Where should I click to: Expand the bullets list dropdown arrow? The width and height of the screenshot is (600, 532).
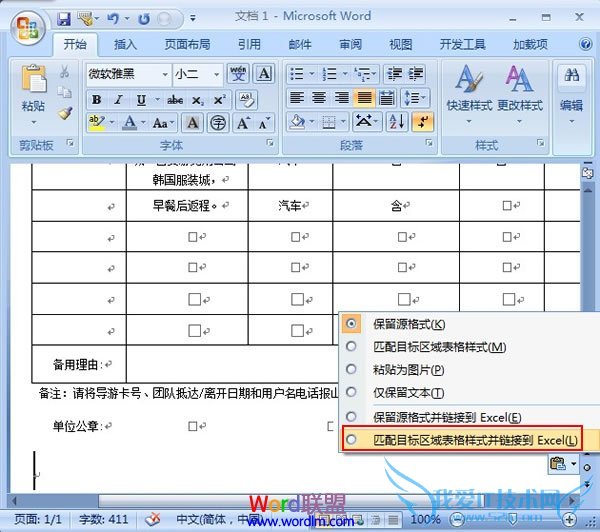point(312,73)
